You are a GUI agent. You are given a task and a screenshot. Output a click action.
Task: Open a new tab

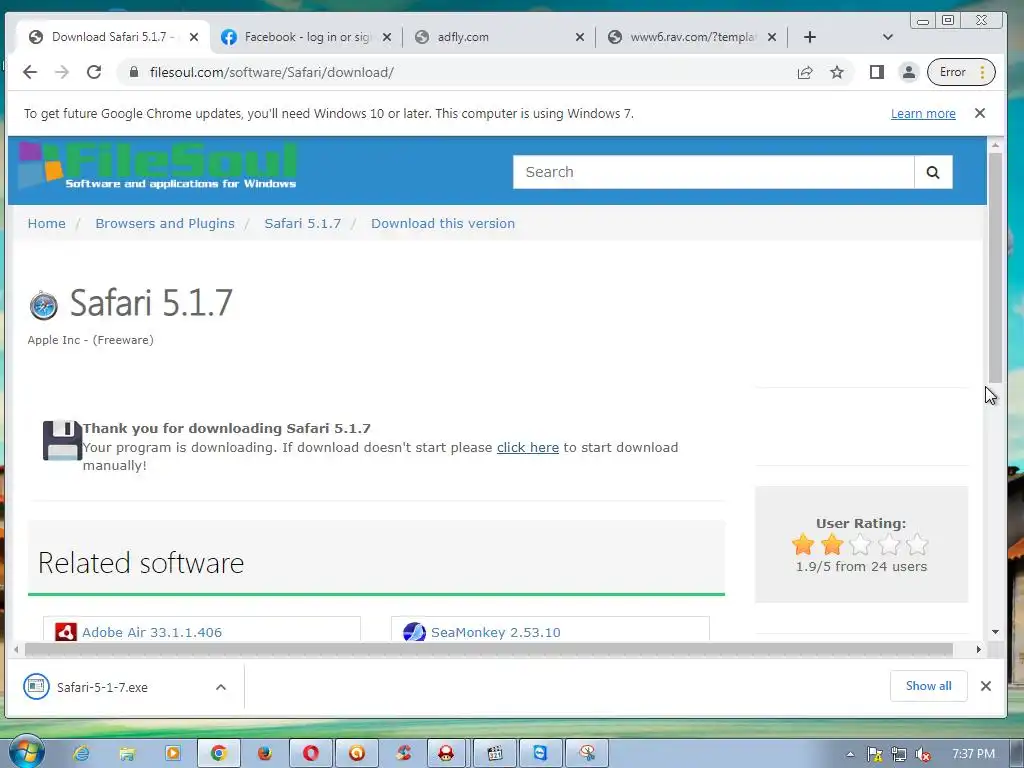click(810, 37)
